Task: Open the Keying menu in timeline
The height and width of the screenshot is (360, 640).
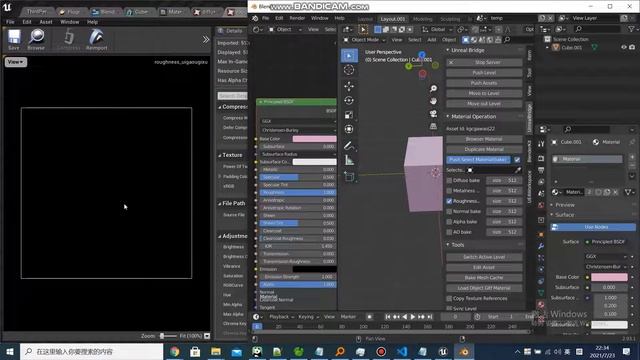Action: [308, 317]
